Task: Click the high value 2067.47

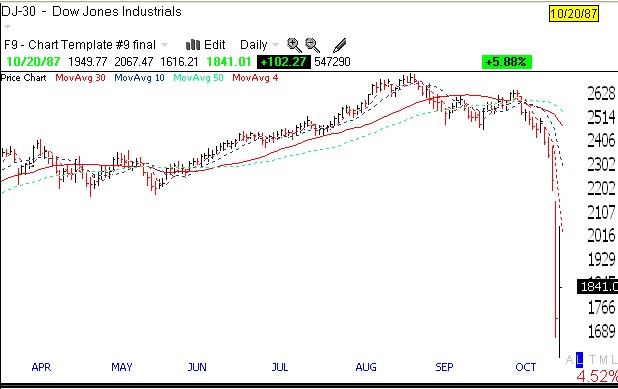Action: tap(134, 62)
